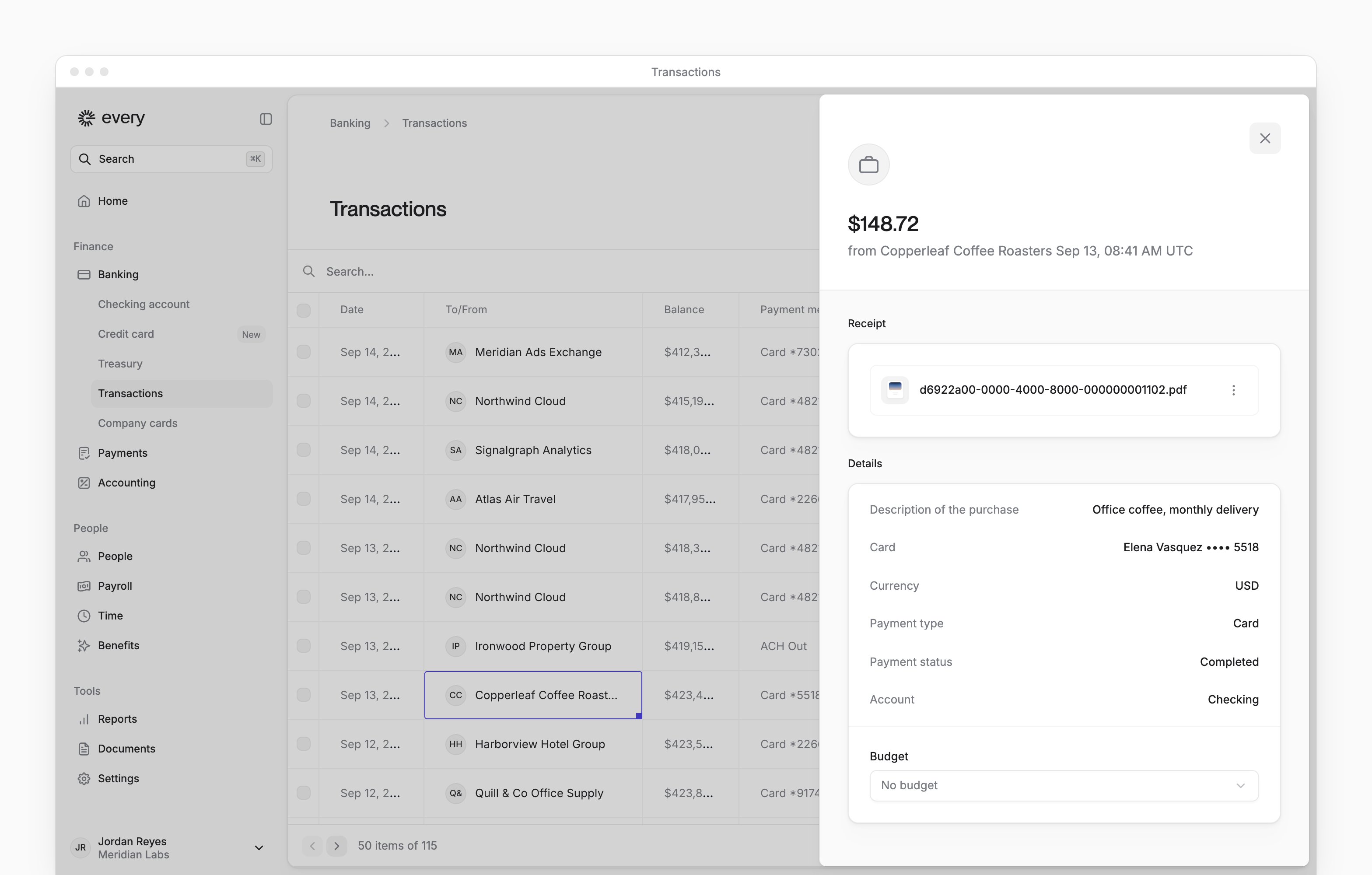Click the Office coffee, monthly delivery description

click(x=1176, y=510)
